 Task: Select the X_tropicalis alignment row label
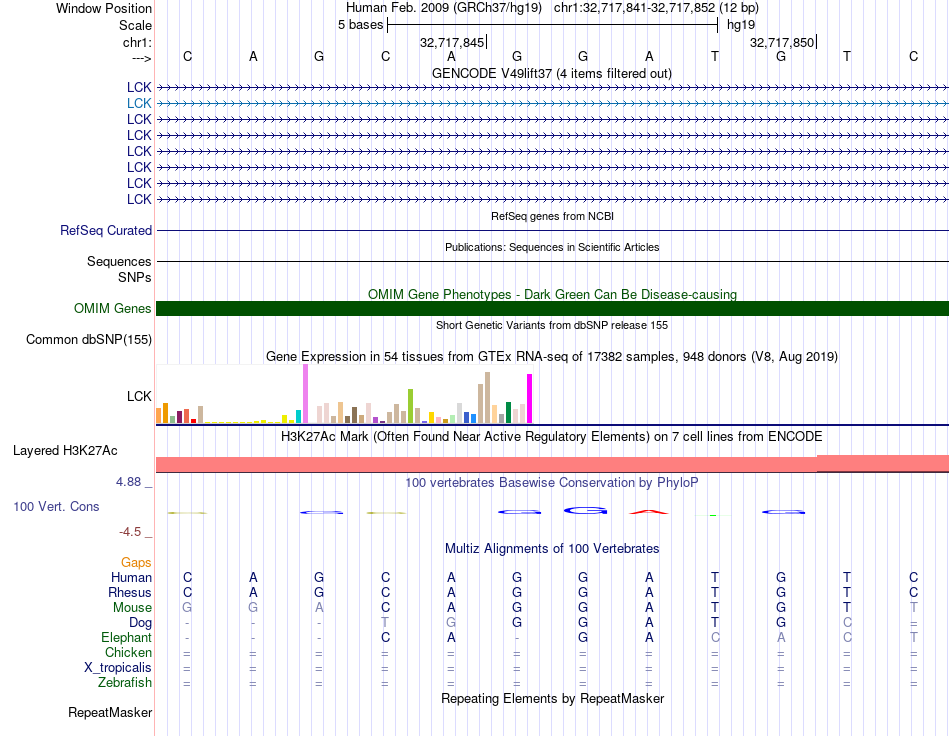tap(118, 668)
